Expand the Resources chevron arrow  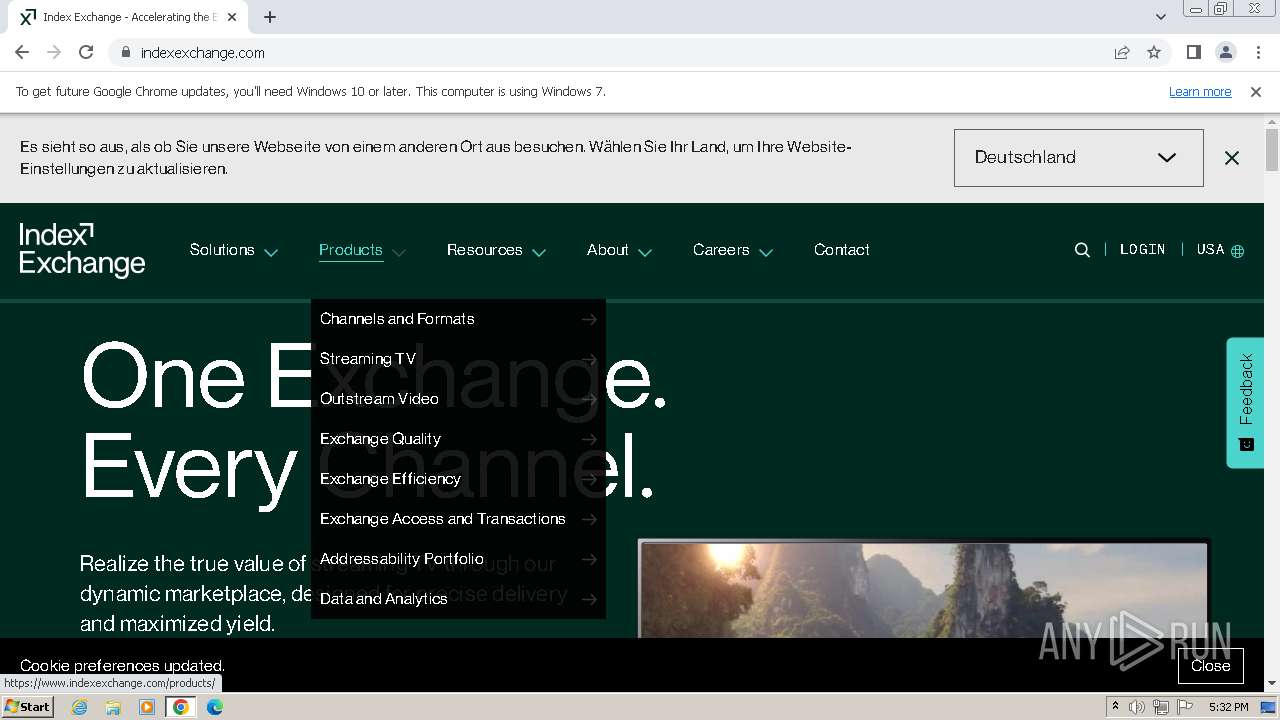click(x=539, y=252)
